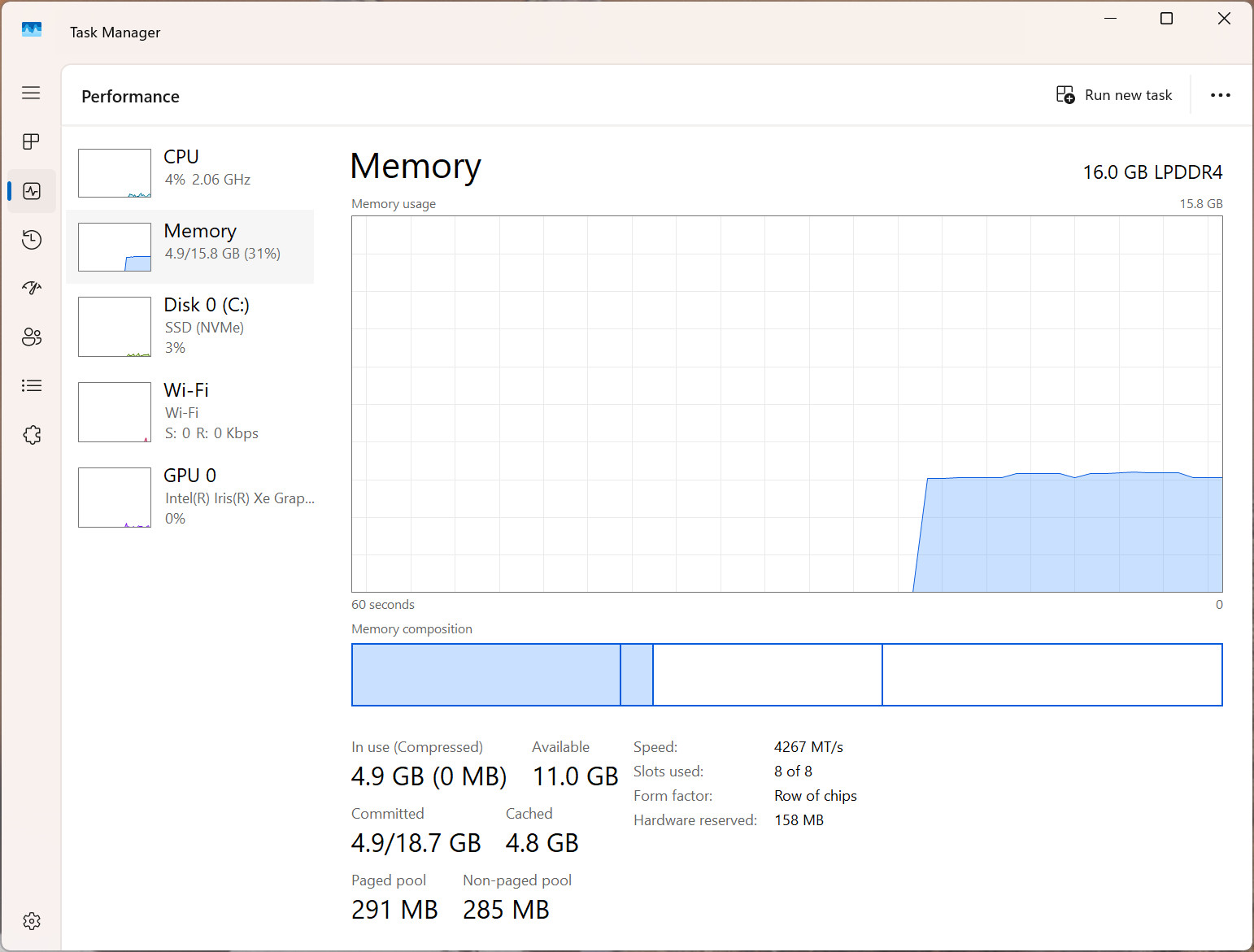Open Task Manager settings gear

[x=32, y=921]
